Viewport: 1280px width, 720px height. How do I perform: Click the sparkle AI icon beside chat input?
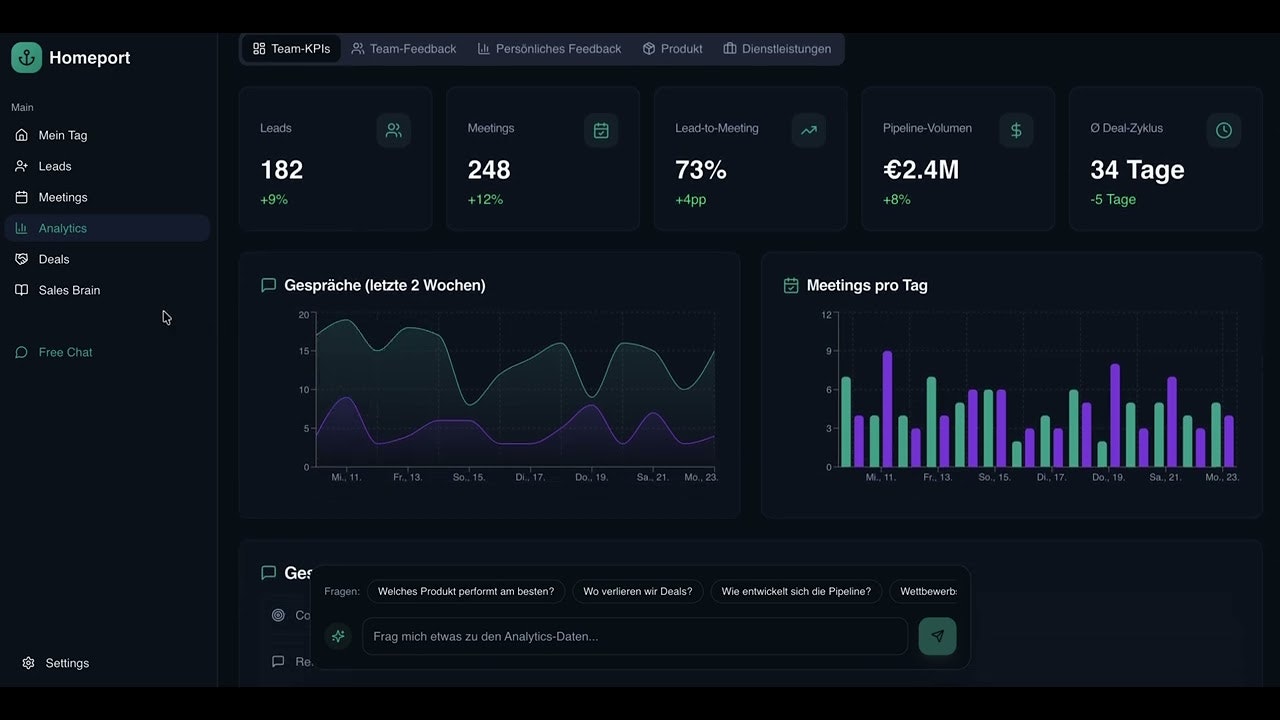(x=338, y=636)
